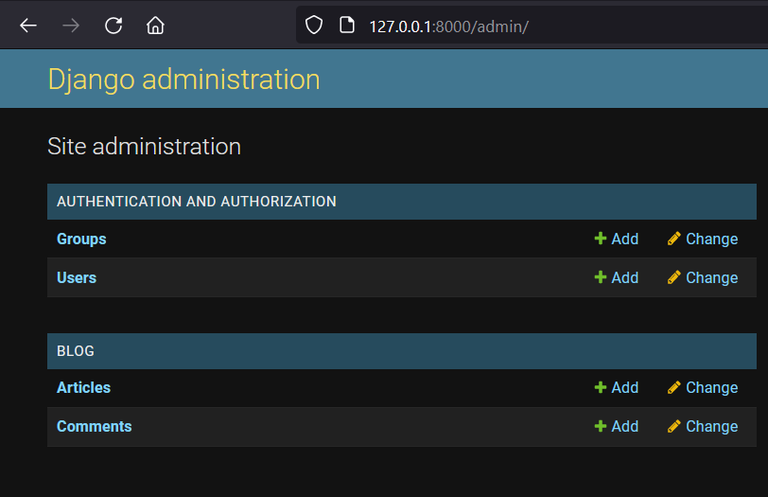Add a new comment
Image resolution: width=768 pixels, height=497 pixels.
pos(624,426)
